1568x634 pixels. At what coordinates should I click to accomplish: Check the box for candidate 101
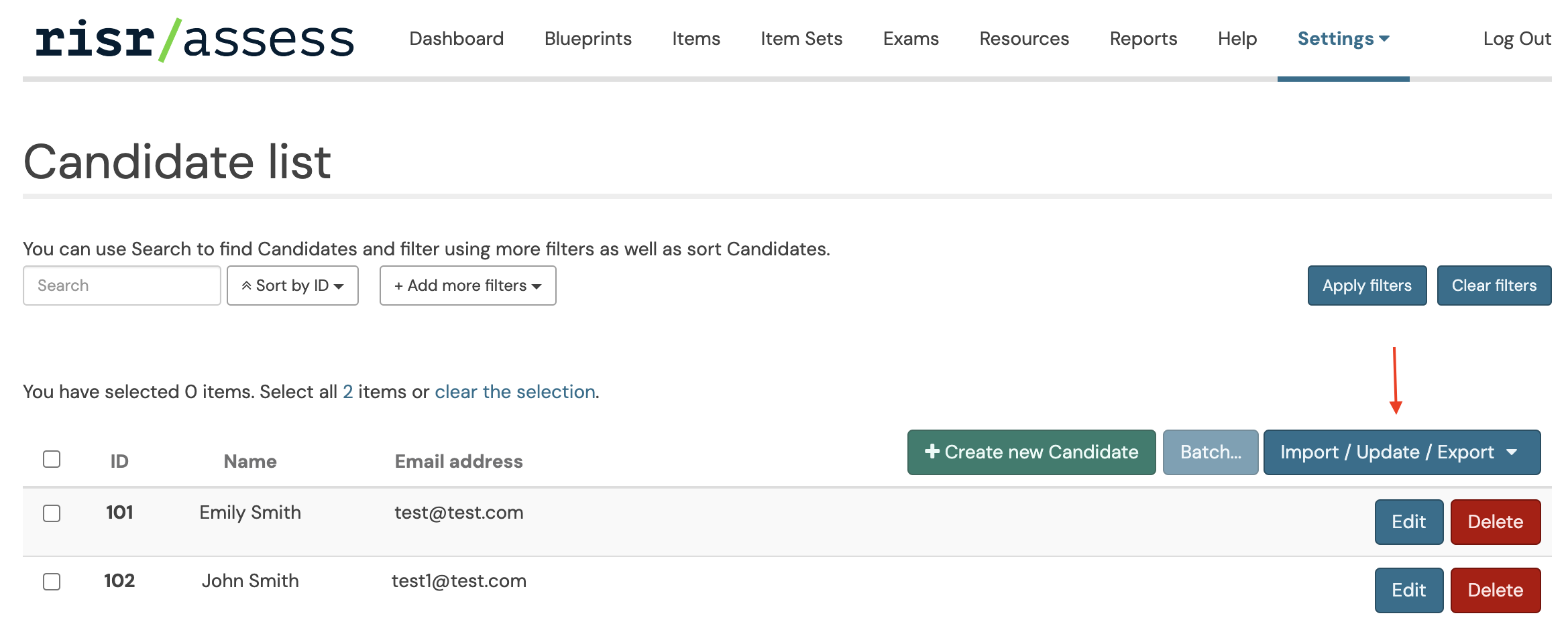tap(52, 513)
